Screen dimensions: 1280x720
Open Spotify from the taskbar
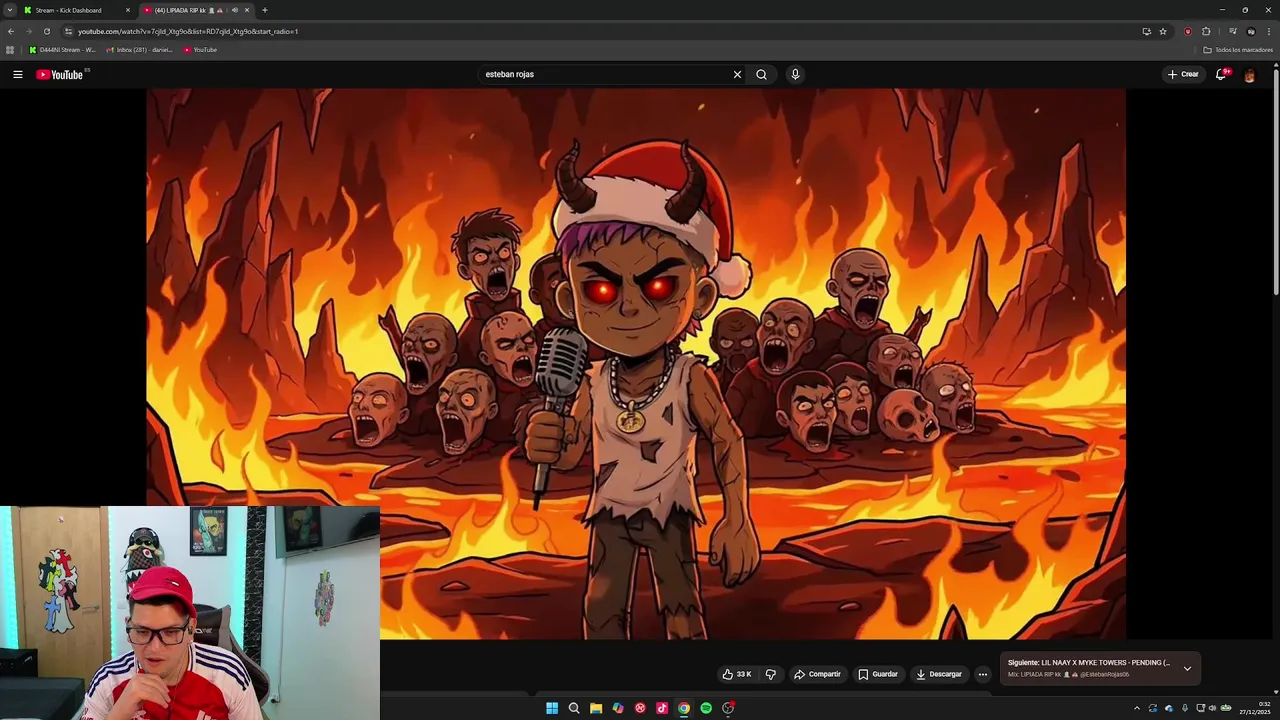(x=706, y=708)
